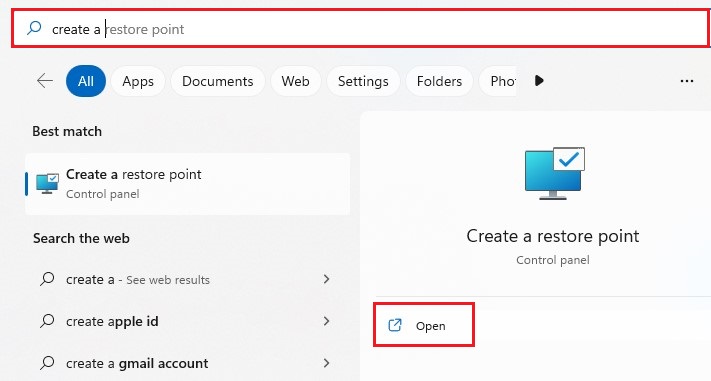
Task: Switch to the Settings filter tab
Action: 363,81
